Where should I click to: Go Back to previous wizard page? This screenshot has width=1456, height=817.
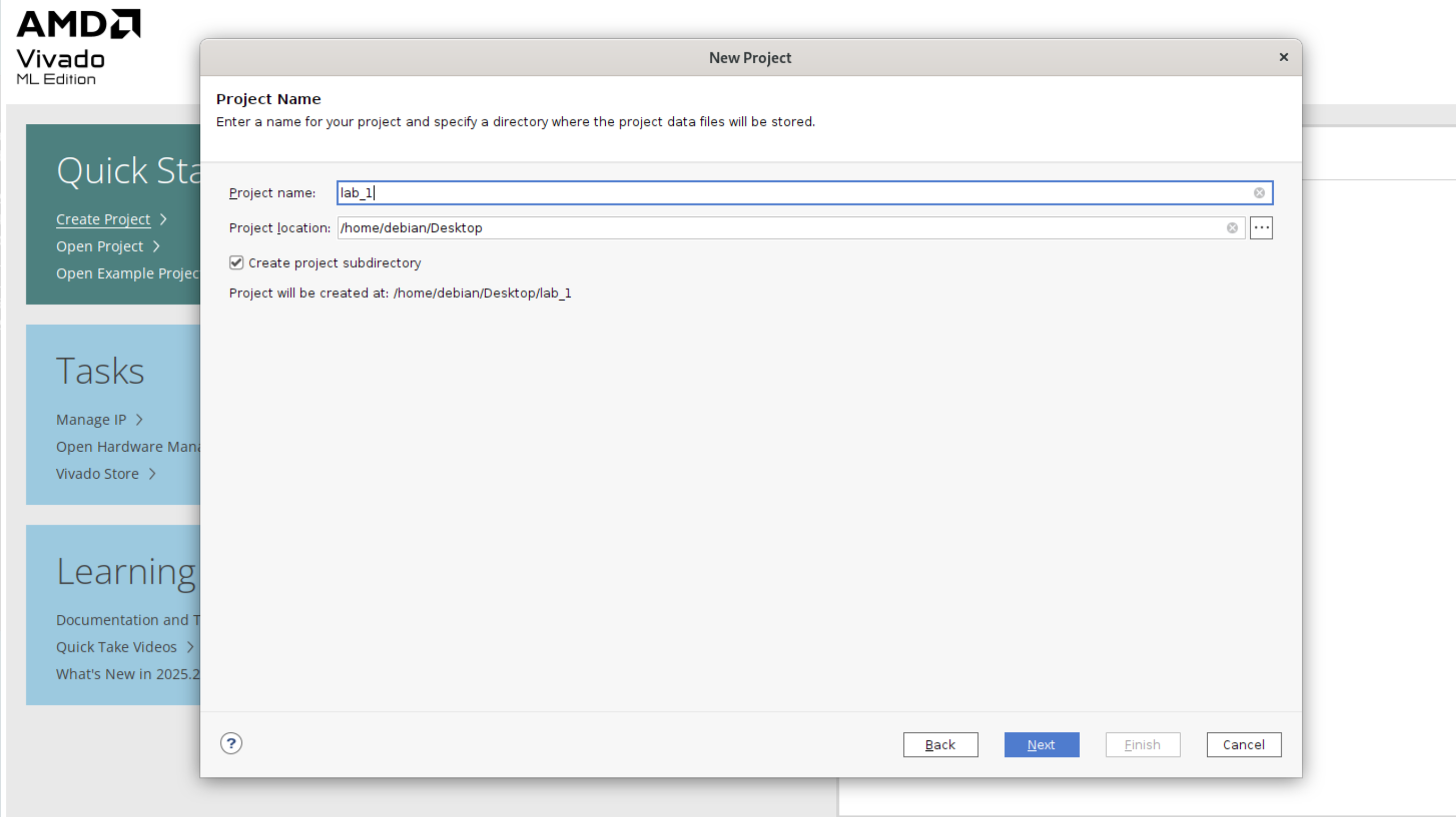[x=940, y=745]
